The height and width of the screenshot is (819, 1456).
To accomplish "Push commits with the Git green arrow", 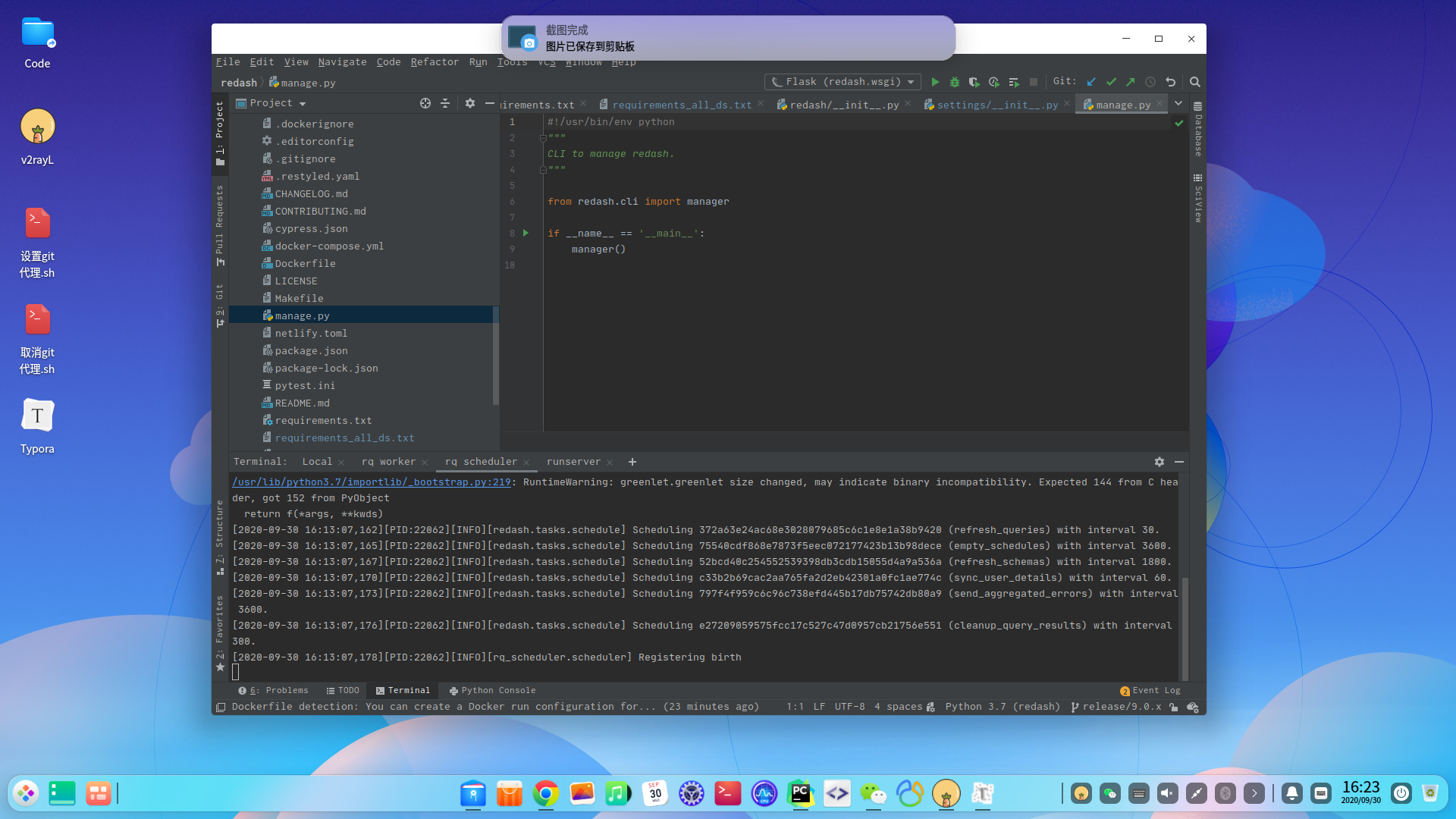I will 1131,82.
